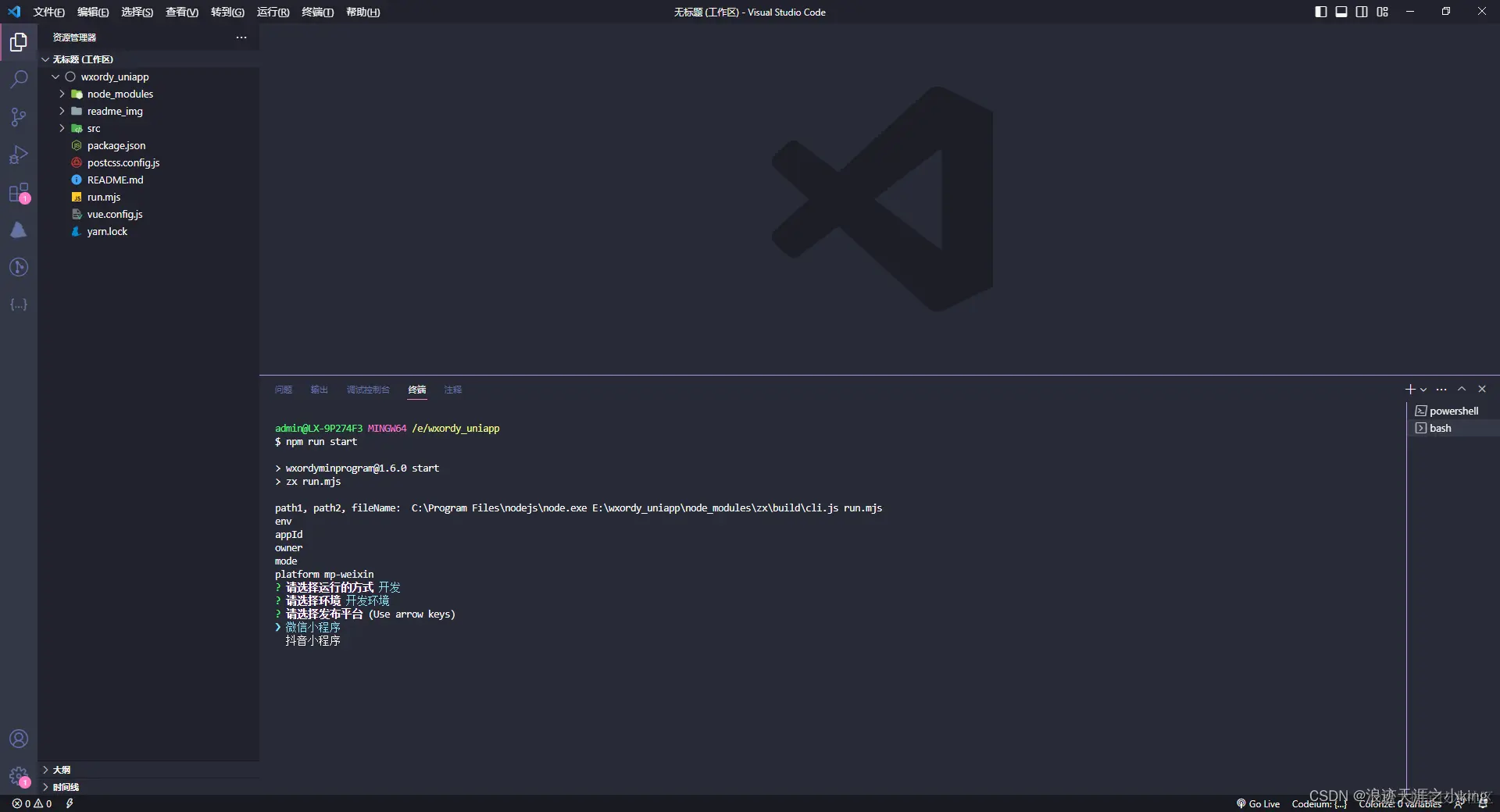Toggle primary sidebar layout icon

pyautogui.click(x=1321, y=12)
